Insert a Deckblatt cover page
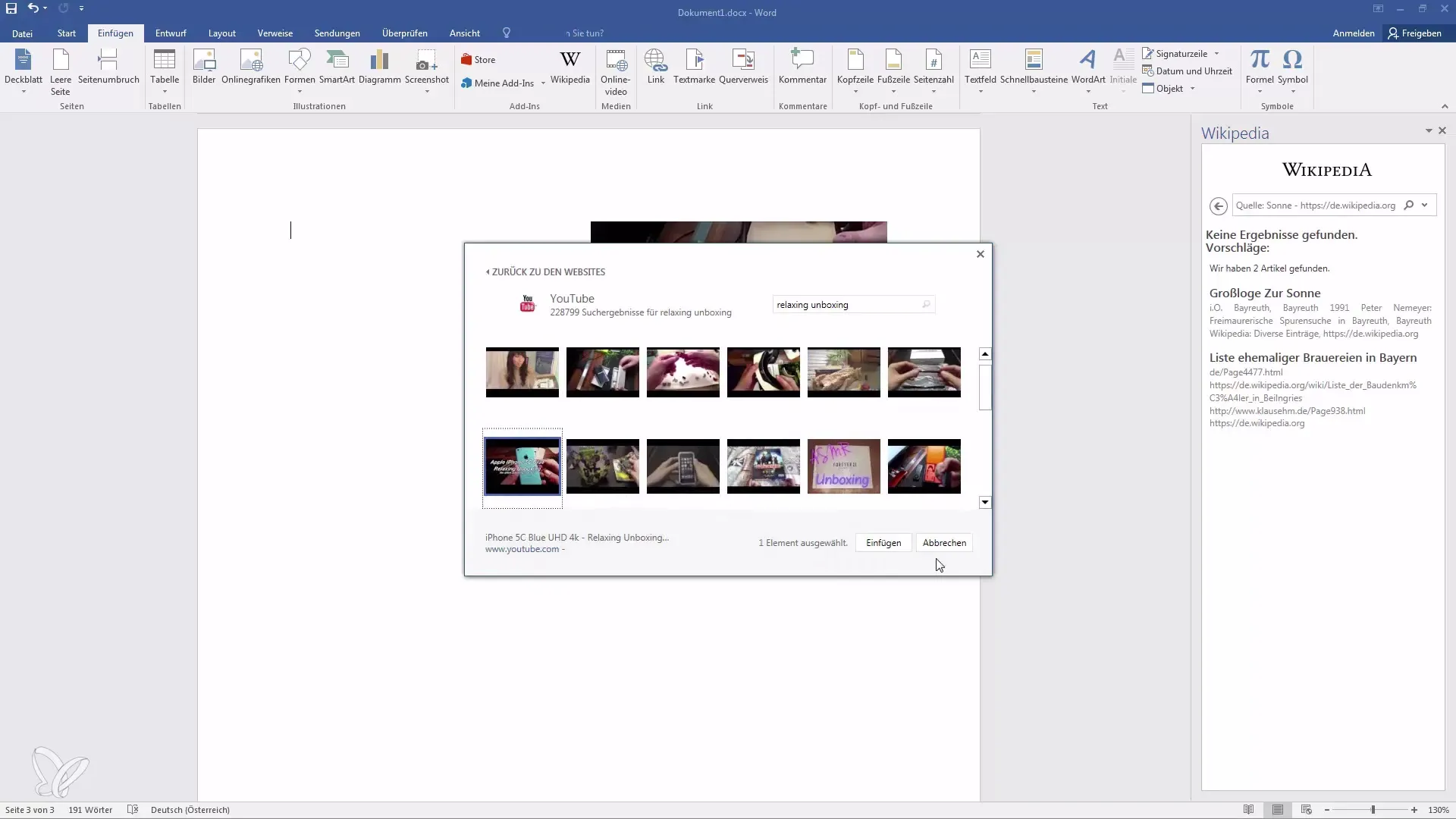This screenshot has height=819, width=1456. point(24,72)
